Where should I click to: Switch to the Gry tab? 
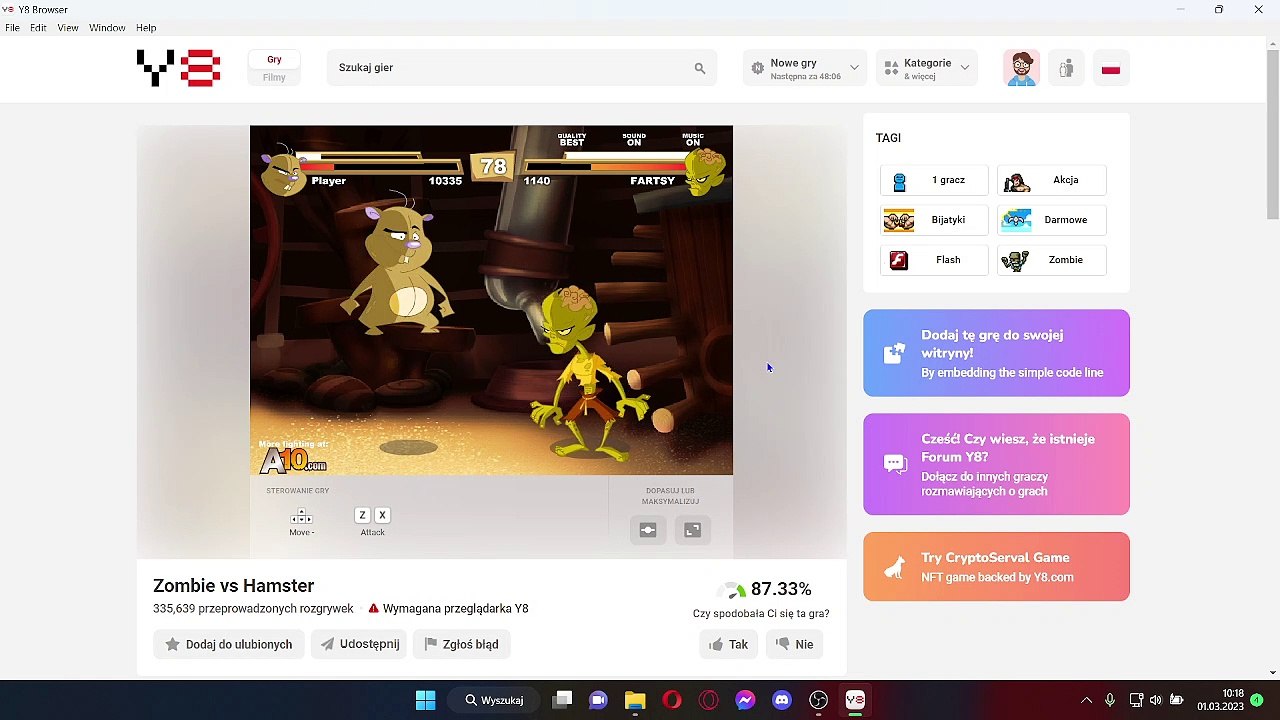(x=274, y=59)
